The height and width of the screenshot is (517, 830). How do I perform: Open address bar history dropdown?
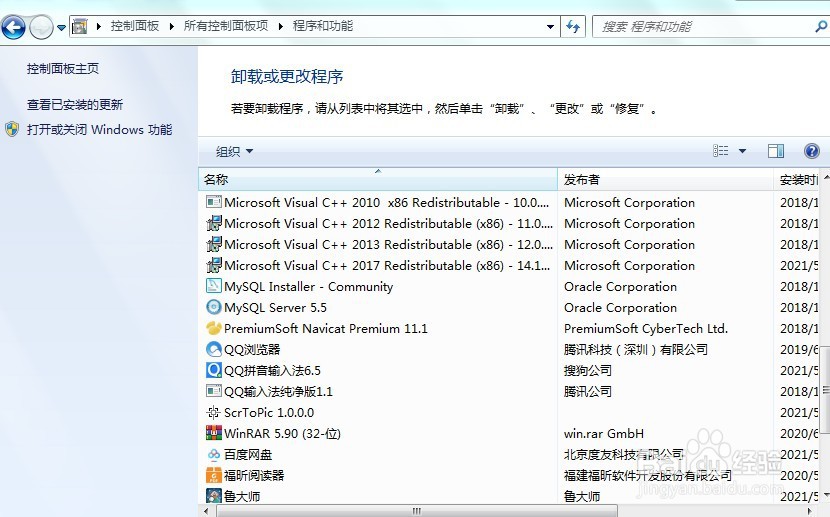[551, 26]
